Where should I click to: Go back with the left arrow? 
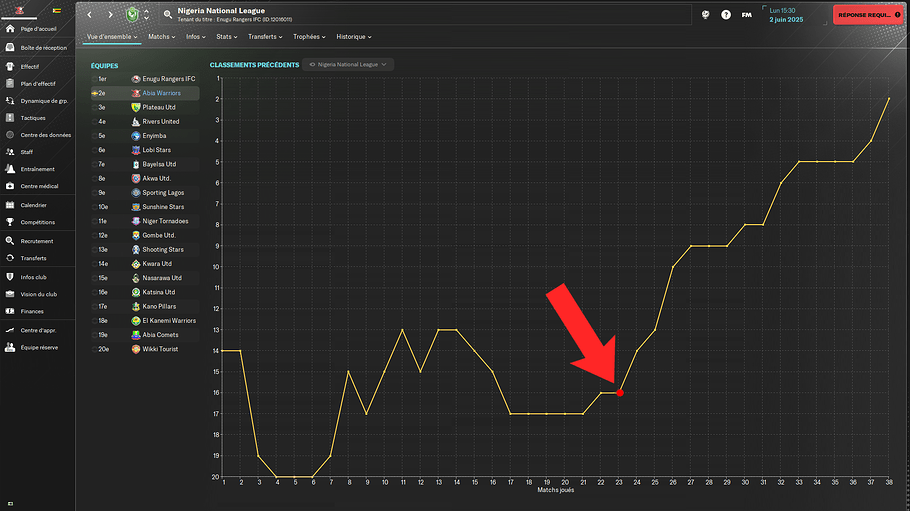(89, 15)
